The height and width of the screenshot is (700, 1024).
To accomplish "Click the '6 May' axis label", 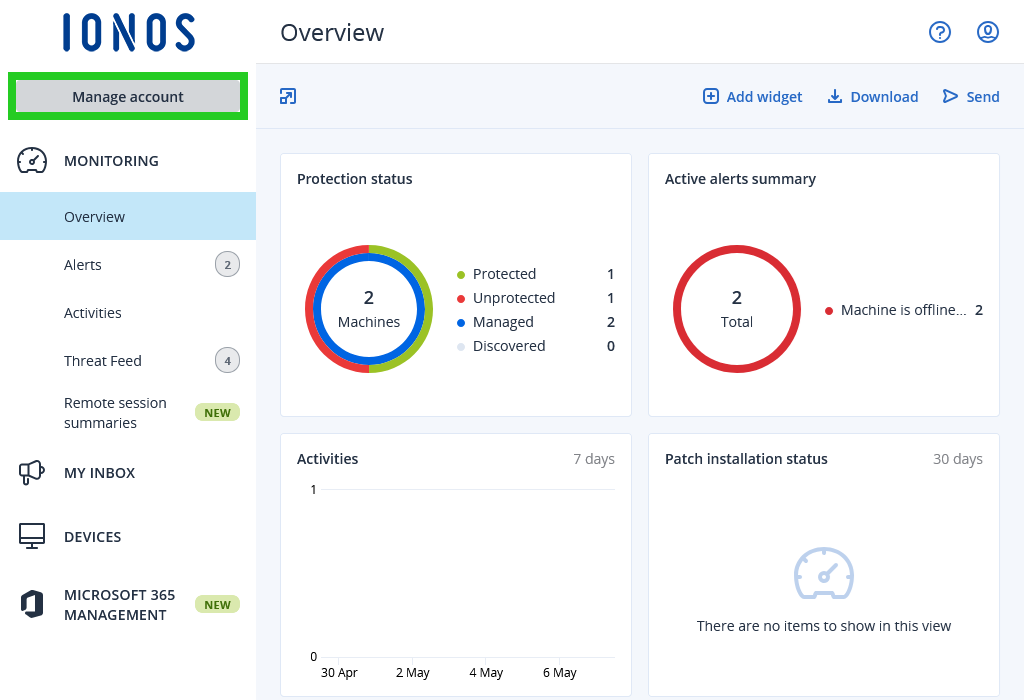I will click(x=560, y=673).
